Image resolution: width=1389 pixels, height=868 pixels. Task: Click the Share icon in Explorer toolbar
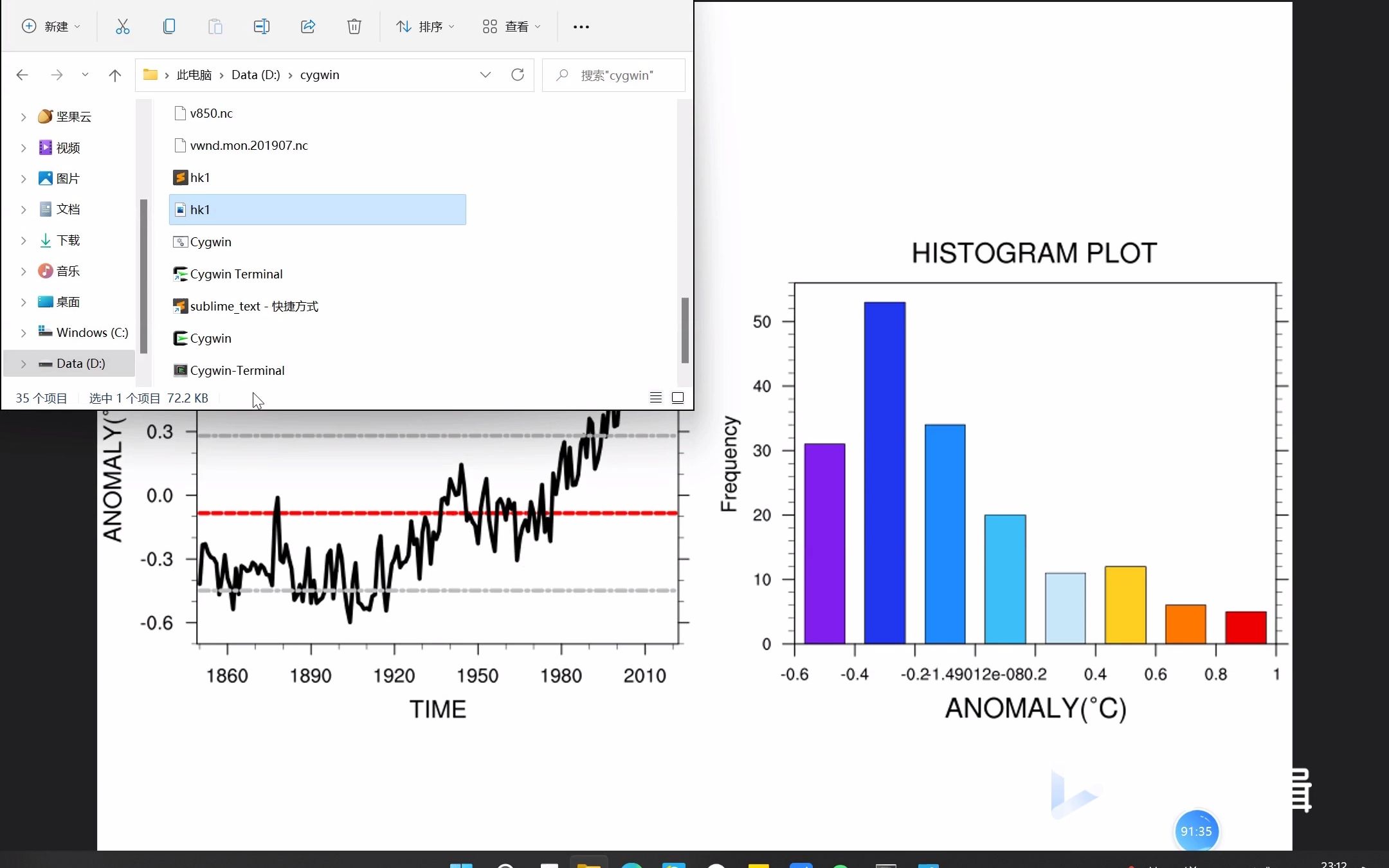coord(308,26)
